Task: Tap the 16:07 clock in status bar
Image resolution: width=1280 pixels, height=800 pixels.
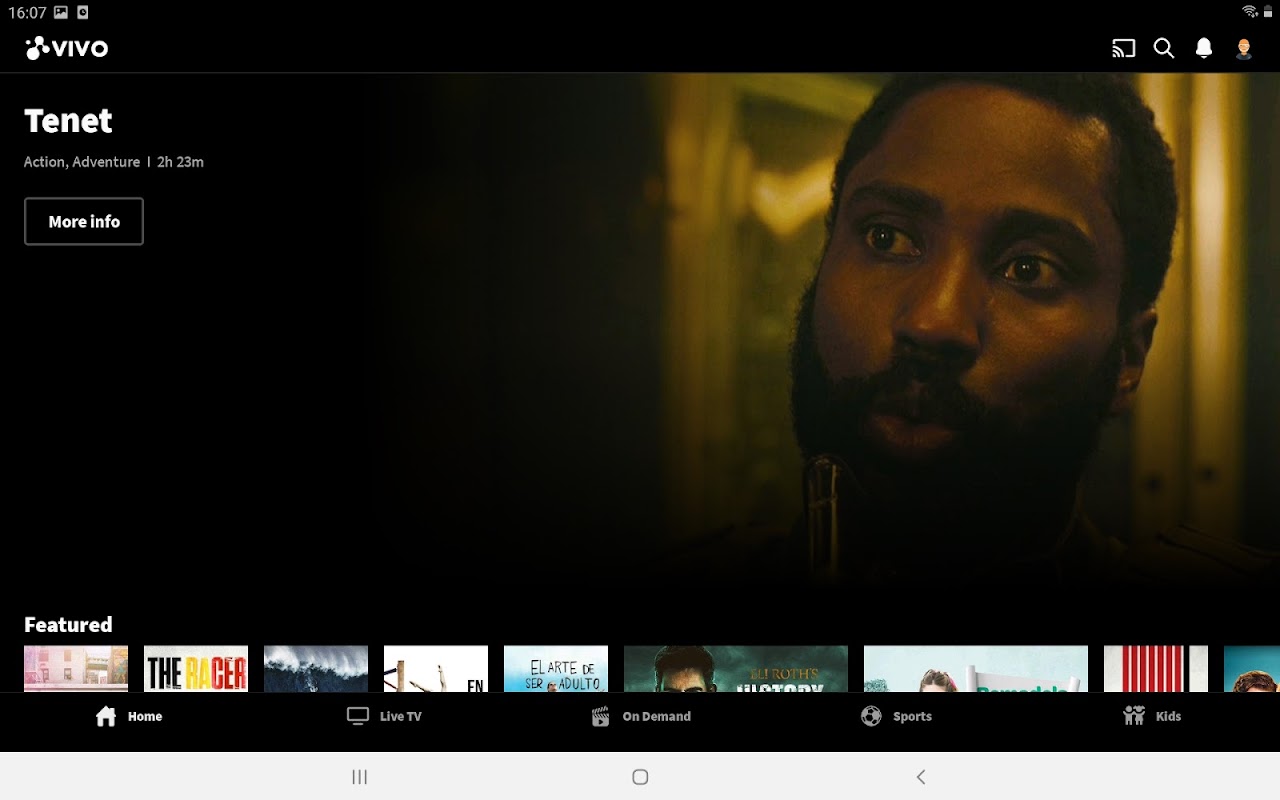Action: (x=27, y=13)
